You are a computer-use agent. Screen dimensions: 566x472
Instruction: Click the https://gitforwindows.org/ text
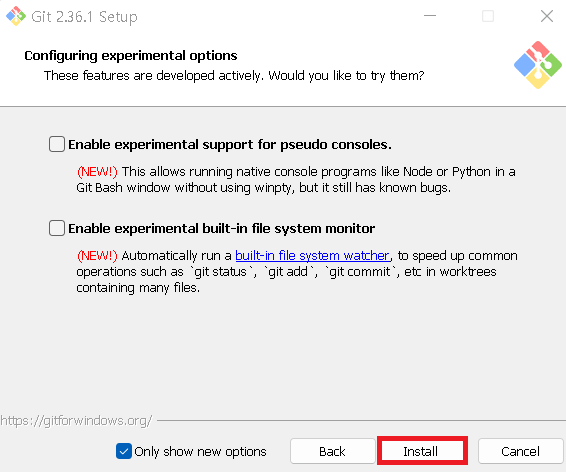tap(76, 421)
